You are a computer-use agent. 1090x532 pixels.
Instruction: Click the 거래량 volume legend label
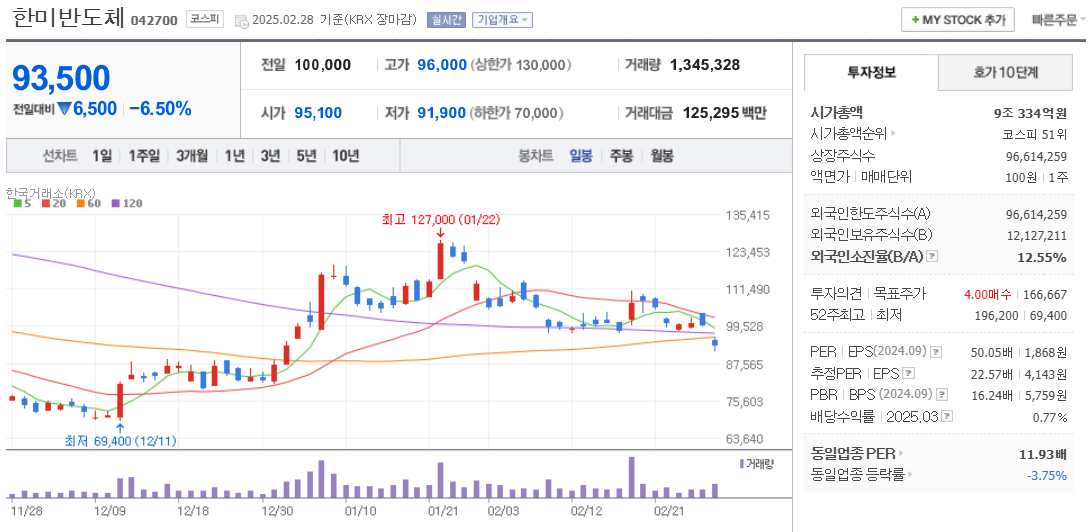pos(756,462)
